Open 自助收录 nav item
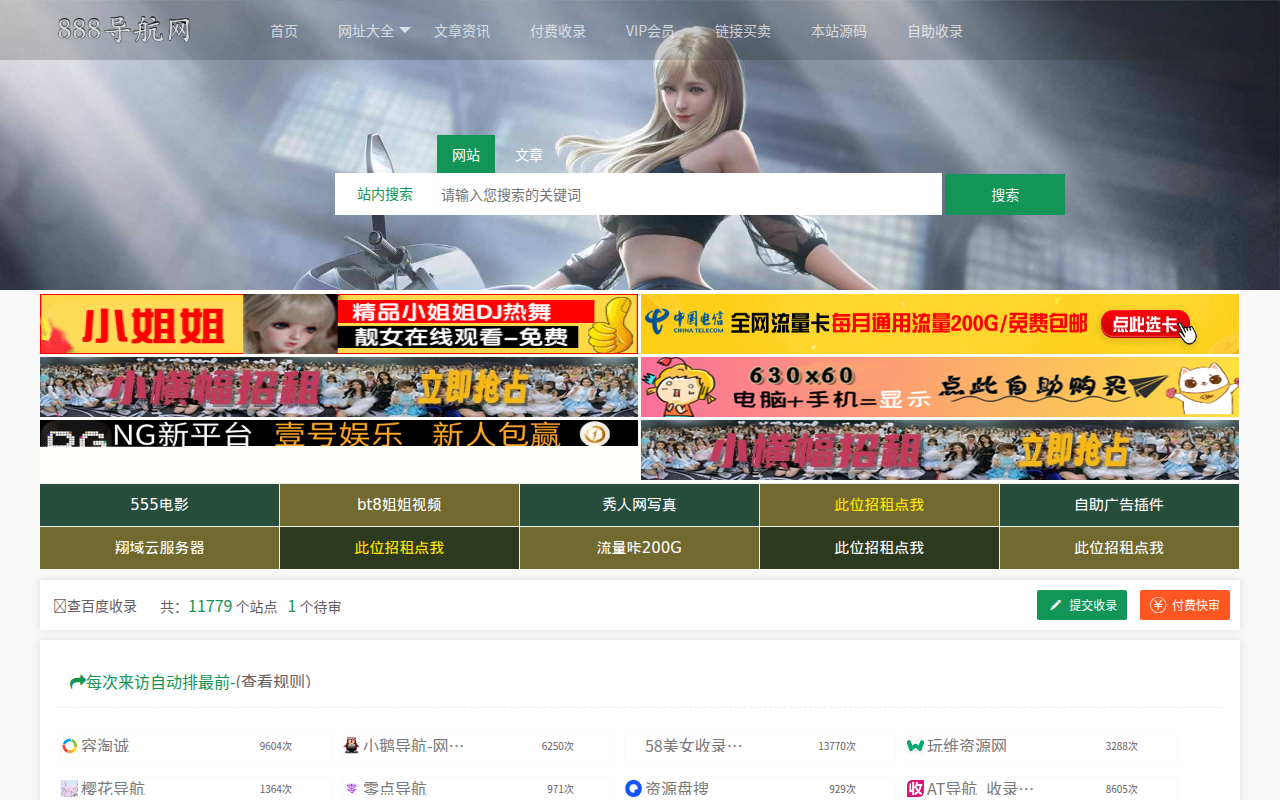The image size is (1280, 800). [935, 31]
